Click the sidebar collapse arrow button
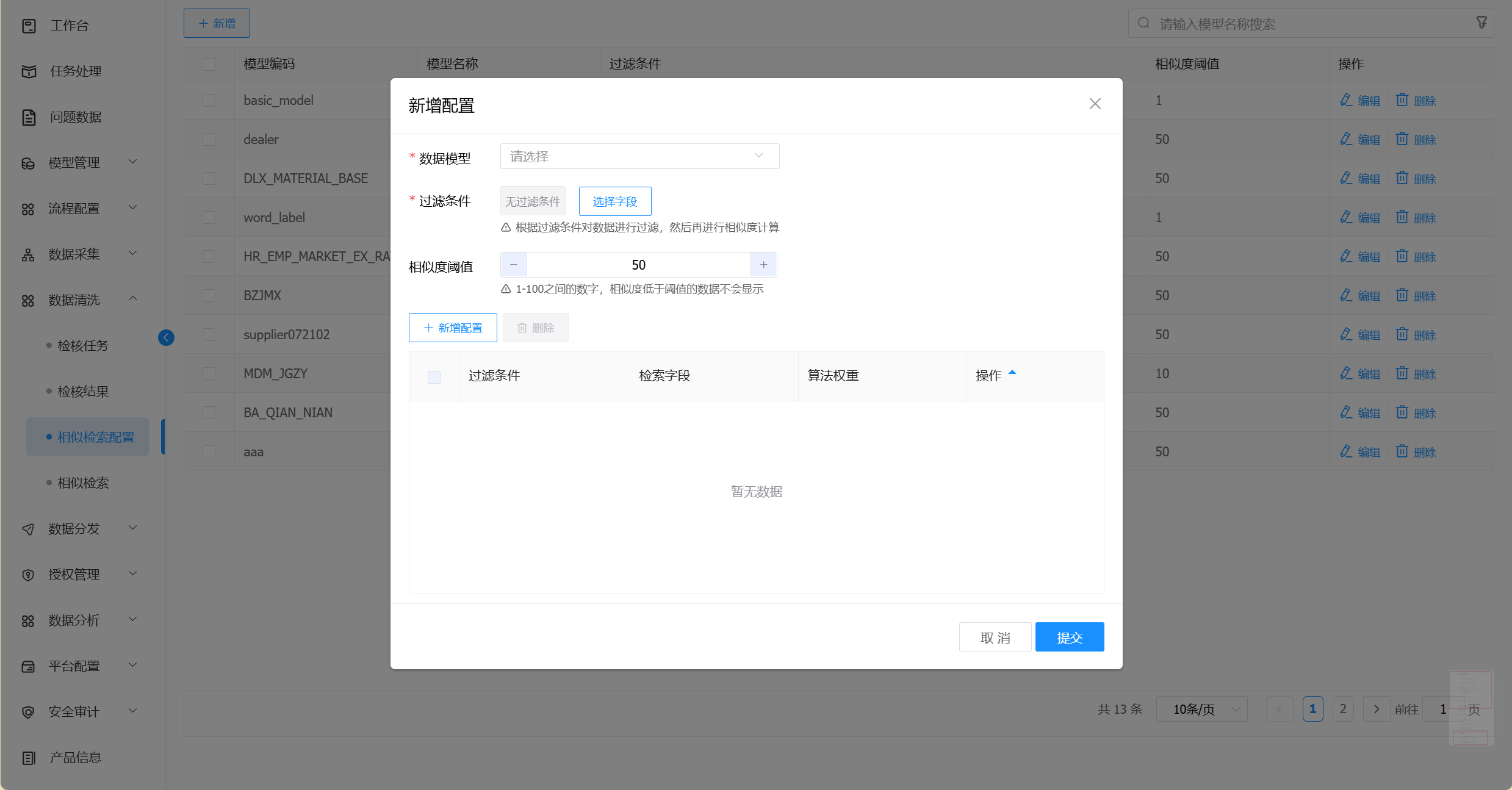Screen dimensions: 1512x790 click(x=166, y=337)
